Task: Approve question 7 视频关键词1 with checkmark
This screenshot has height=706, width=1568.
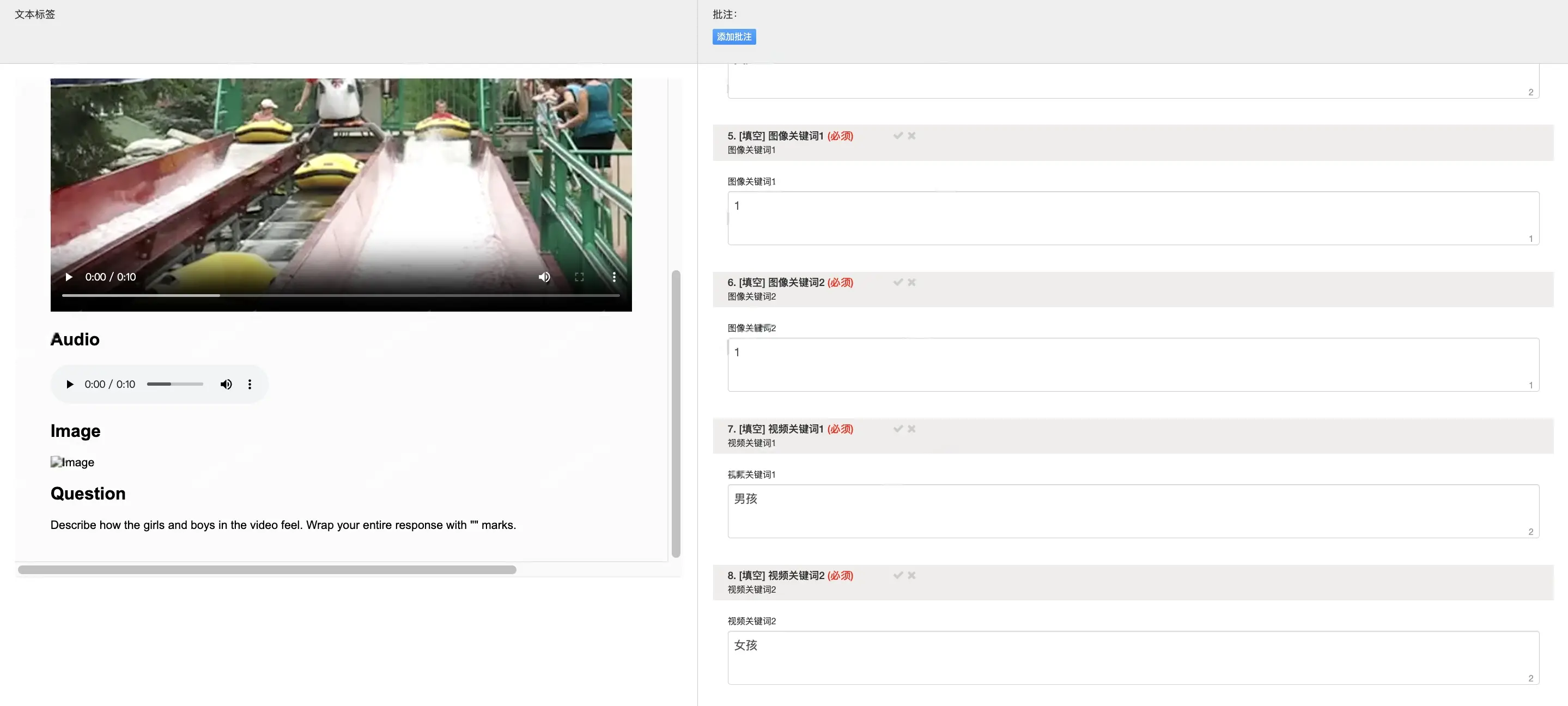Action: (x=898, y=429)
